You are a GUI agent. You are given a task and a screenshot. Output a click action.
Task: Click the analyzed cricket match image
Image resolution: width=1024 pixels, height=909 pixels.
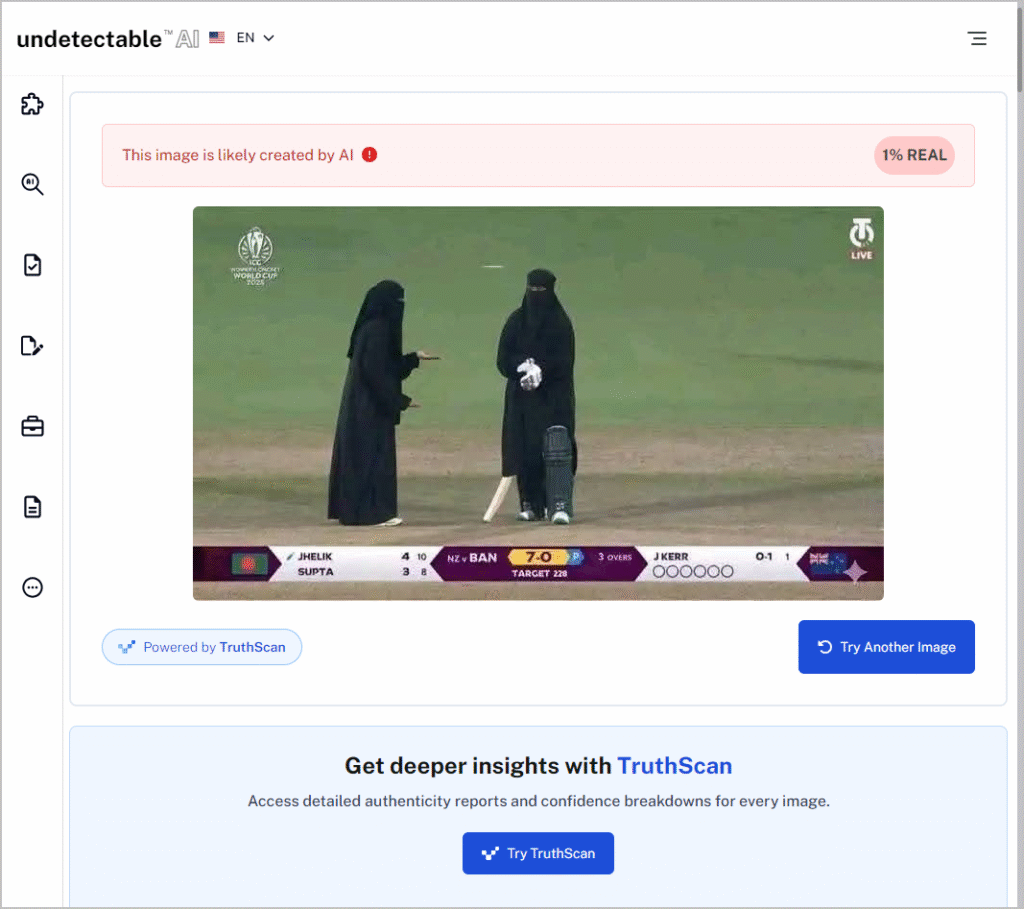538,403
